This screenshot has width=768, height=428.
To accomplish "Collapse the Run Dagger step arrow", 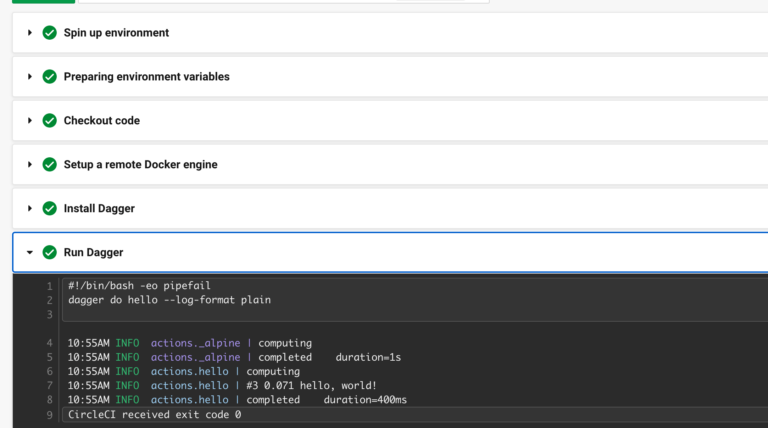I will [x=30, y=253].
